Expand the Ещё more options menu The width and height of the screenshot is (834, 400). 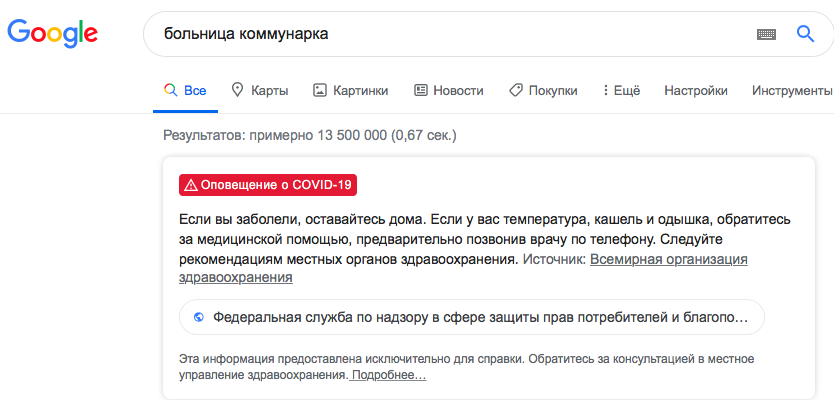pyautogui.click(x=621, y=90)
